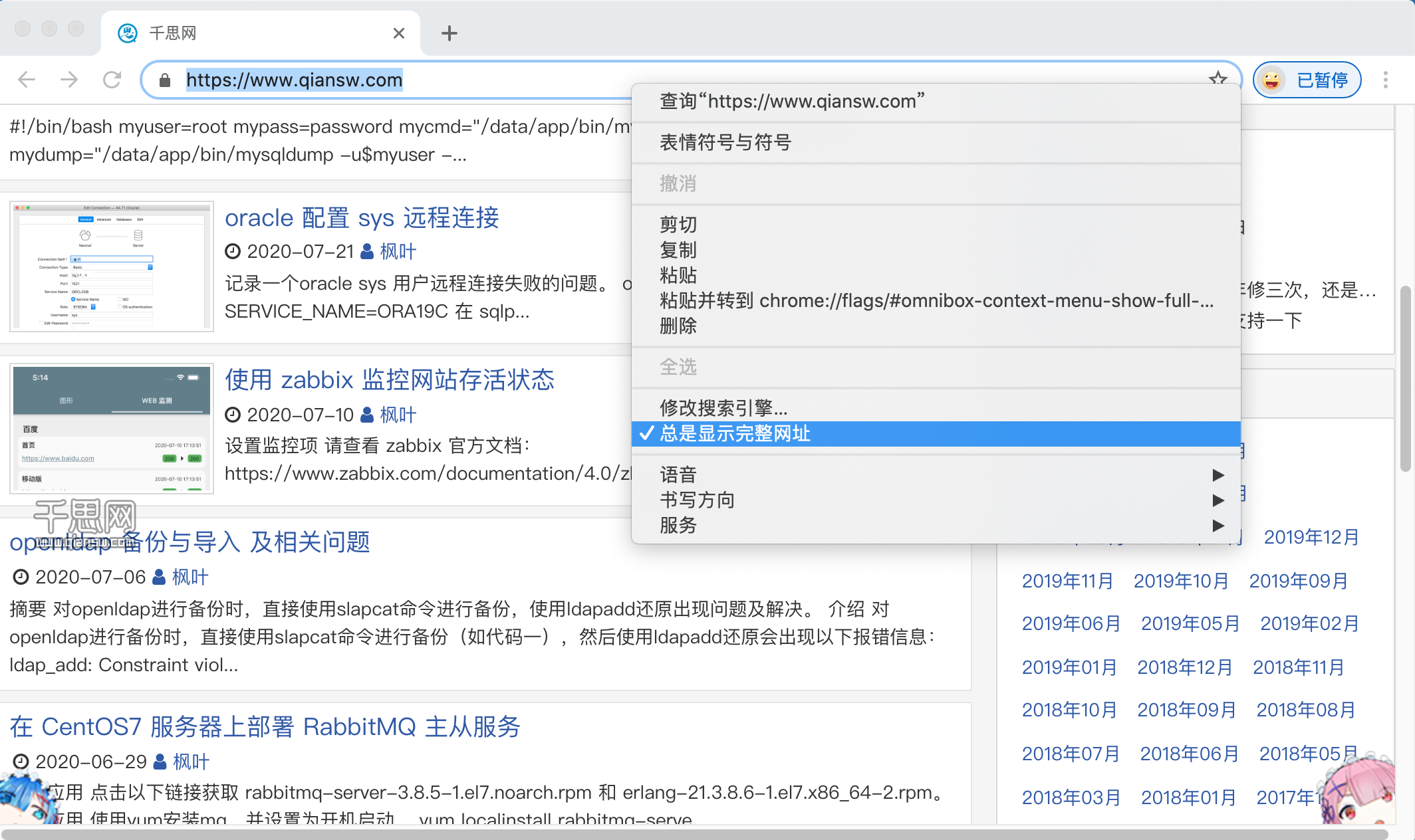
Task: Bookmark this page with the star
Action: [1218, 78]
